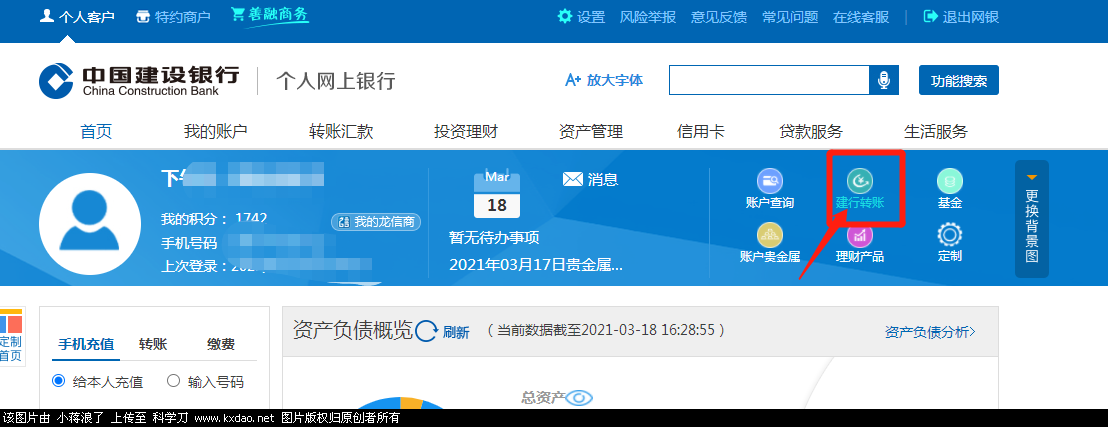Image resolution: width=1108 pixels, height=427 pixels.
Task: Toggle 总资产 eye visibility icon
Action: [x=580, y=398]
